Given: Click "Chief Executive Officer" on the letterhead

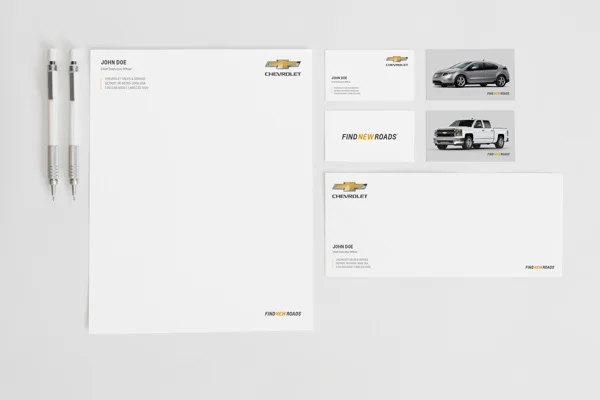Looking at the screenshot, I should click(116, 69).
